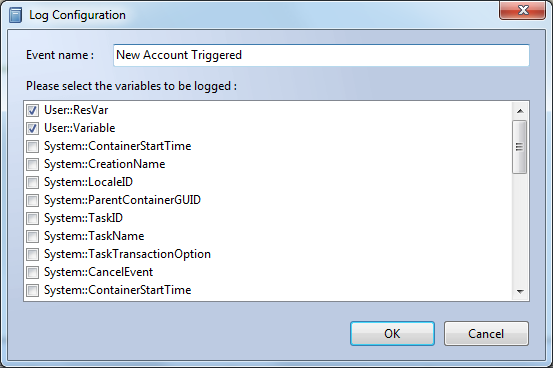Check the System::CancelEvent box
This screenshot has width=553, height=368.
pos(32,272)
